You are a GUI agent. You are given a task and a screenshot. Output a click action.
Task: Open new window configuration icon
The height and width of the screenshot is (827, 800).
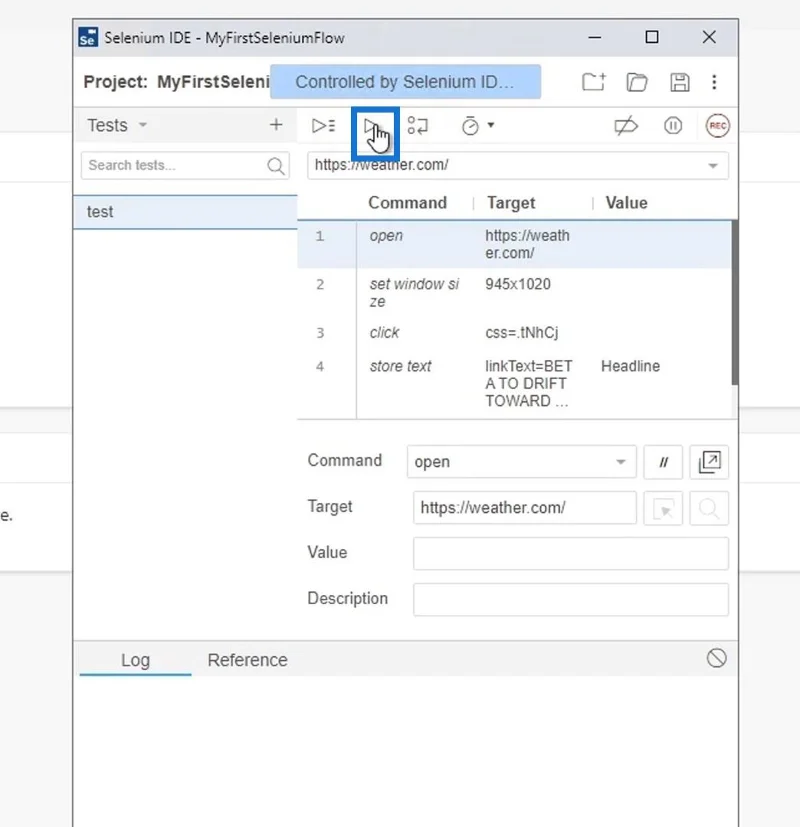tap(709, 462)
